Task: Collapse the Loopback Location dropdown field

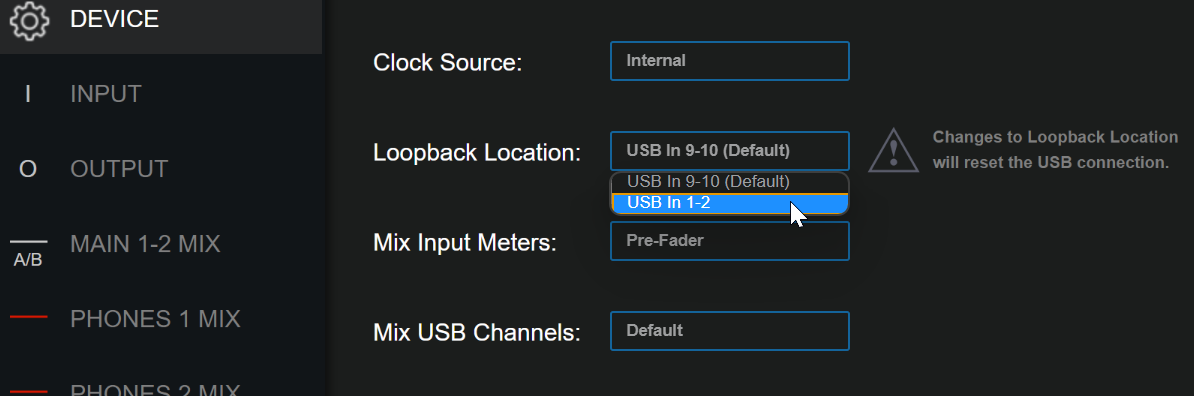Action: 729,151
